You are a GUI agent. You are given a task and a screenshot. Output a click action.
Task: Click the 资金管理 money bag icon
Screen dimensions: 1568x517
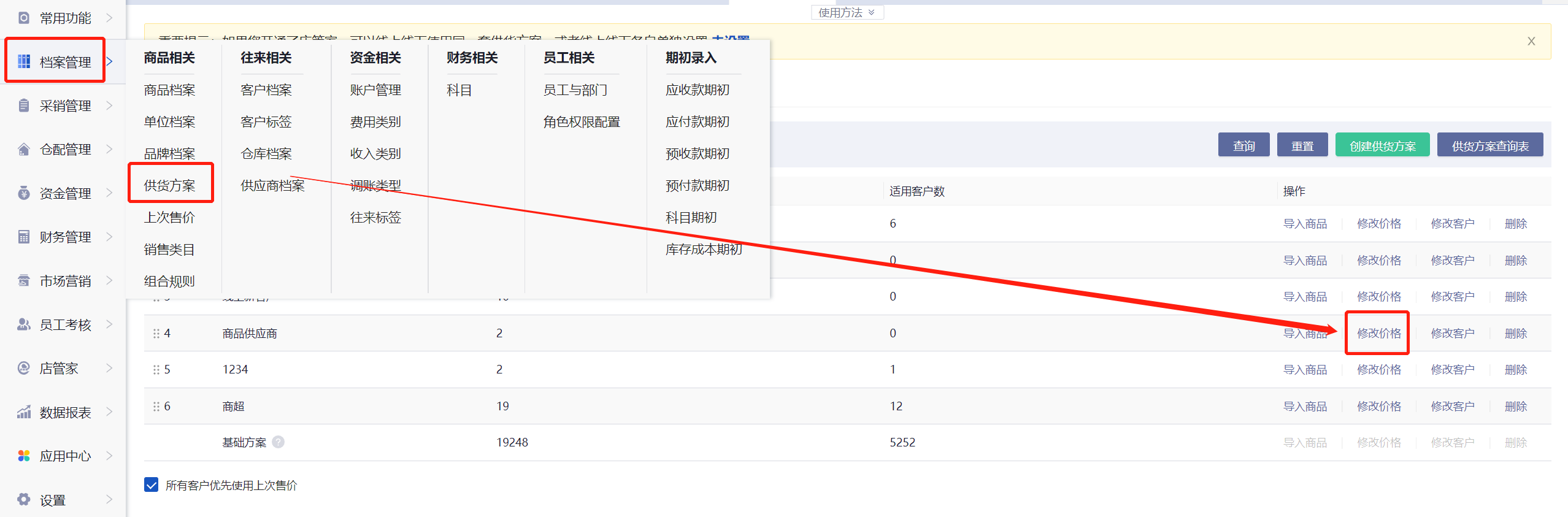point(24,193)
